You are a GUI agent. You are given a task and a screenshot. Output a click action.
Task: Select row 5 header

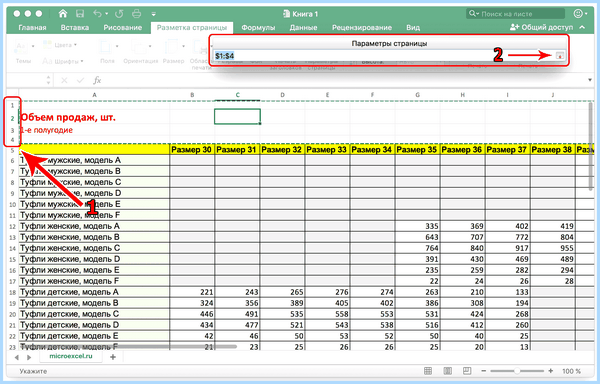12,150
